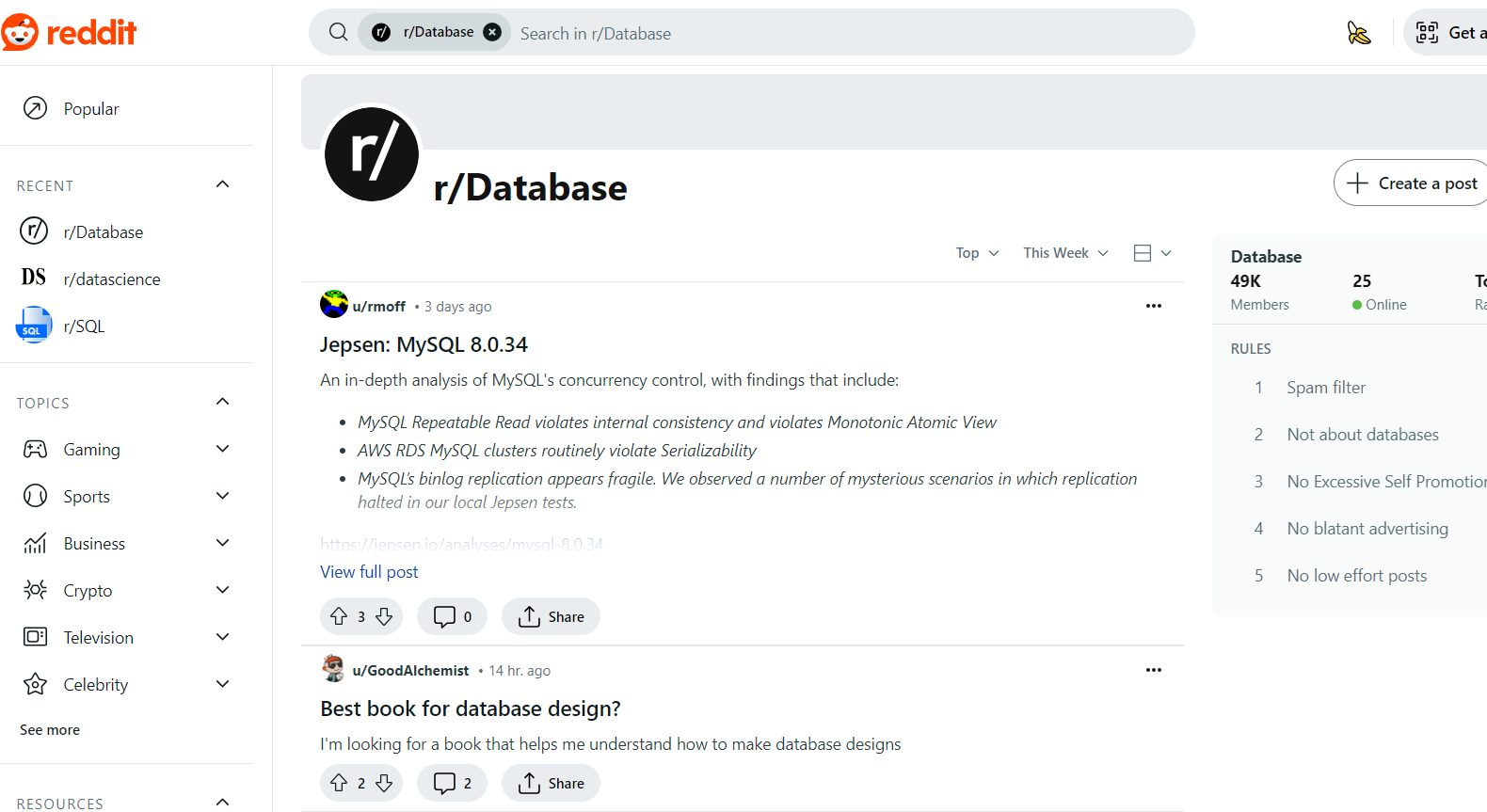1487x812 pixels.
Task: Expand rule 5 No low effort posts
Action: (1357, 576)
